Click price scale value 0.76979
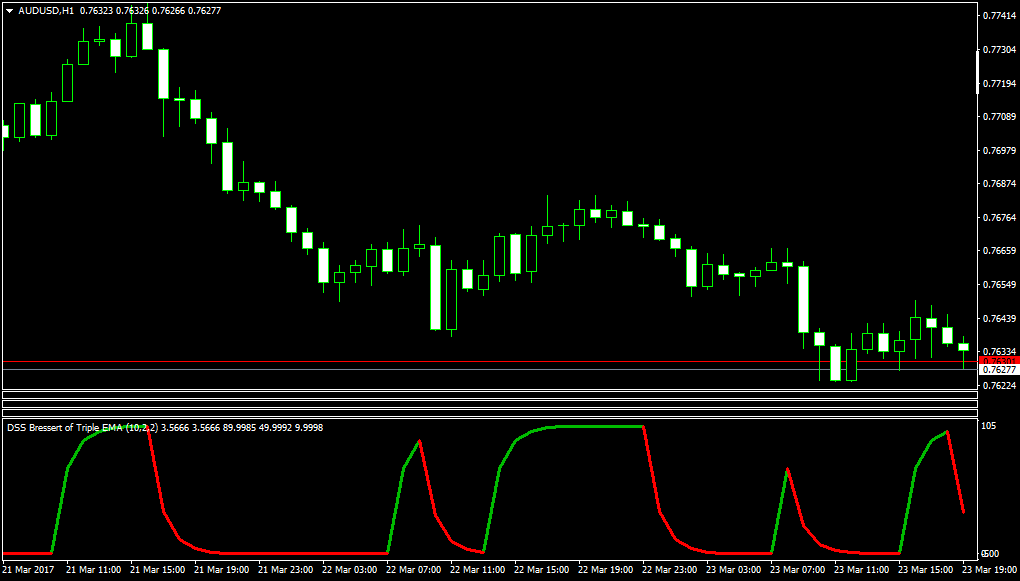 [x=999, y=150]
